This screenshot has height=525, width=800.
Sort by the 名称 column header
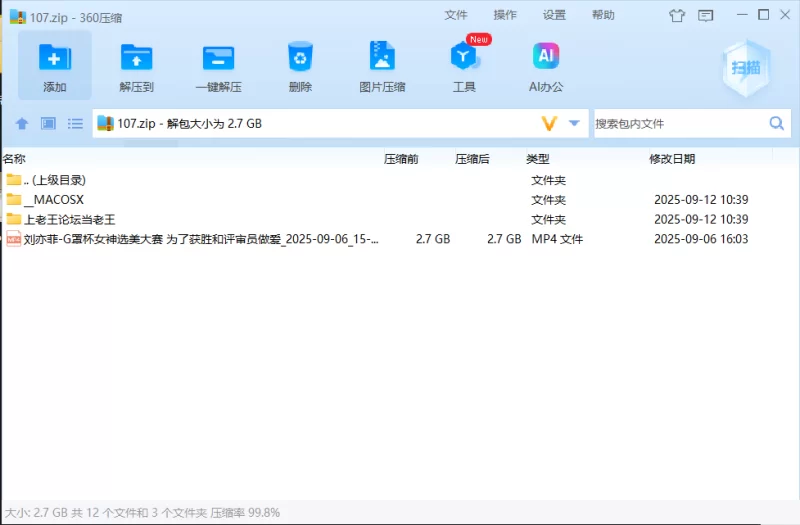[15, 159]
